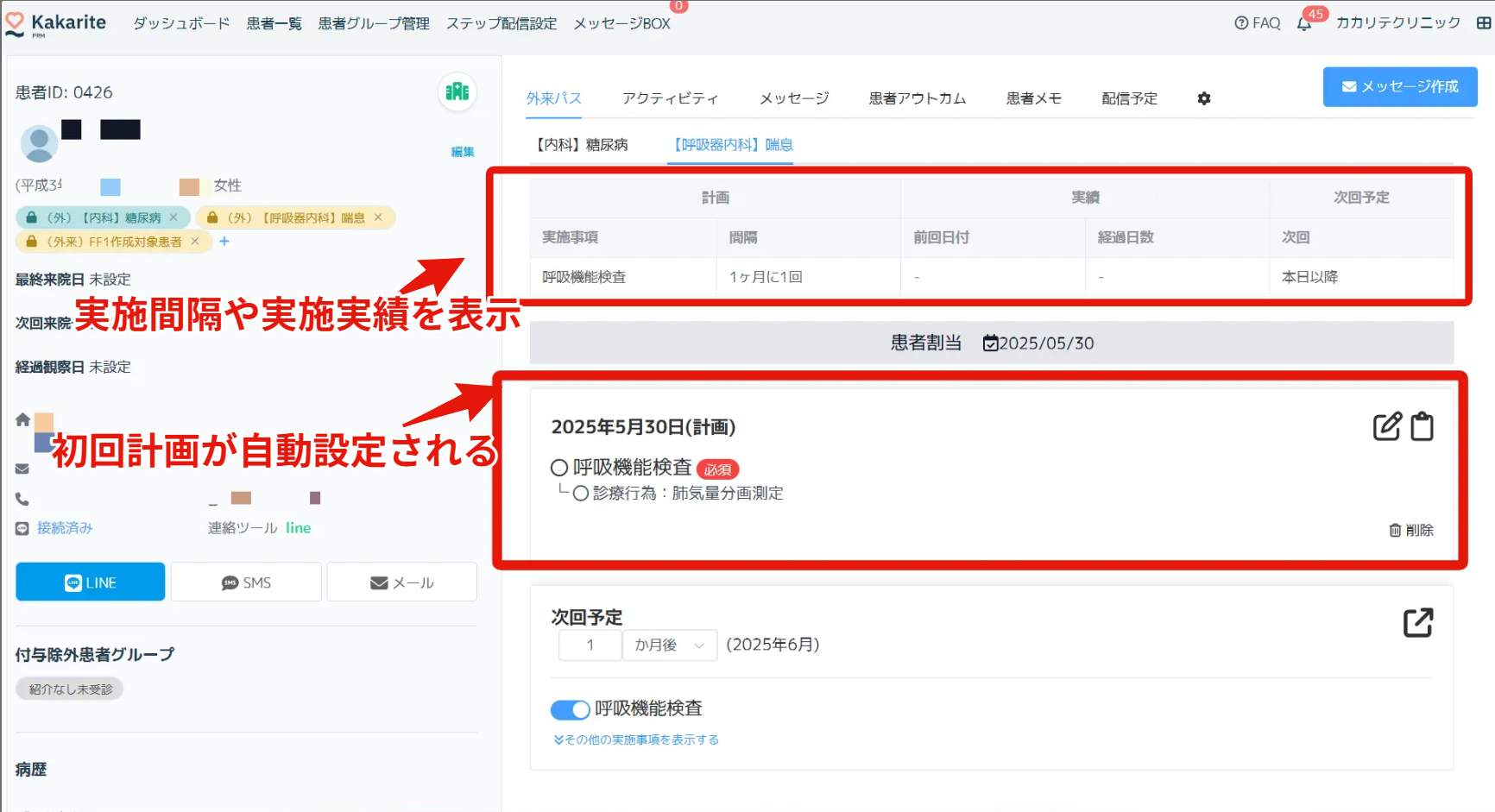Click the clipboard icon on the plan card
This screenshot has height=812, width=1495.
(x=1422, y=426)
